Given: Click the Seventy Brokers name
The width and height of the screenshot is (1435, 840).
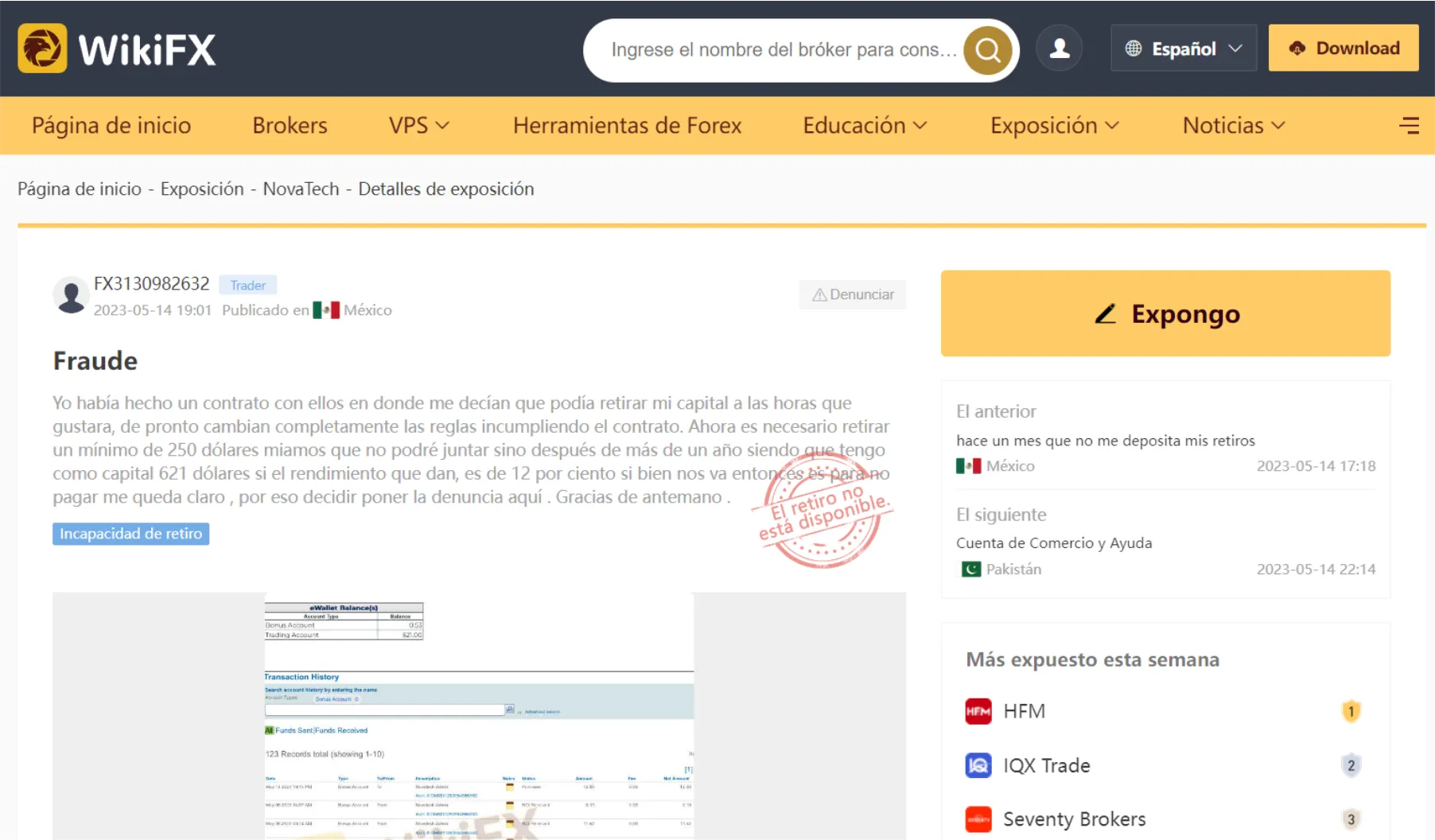Looking at the screenshot, I should pyautogui.click(x=1075, y=819).
